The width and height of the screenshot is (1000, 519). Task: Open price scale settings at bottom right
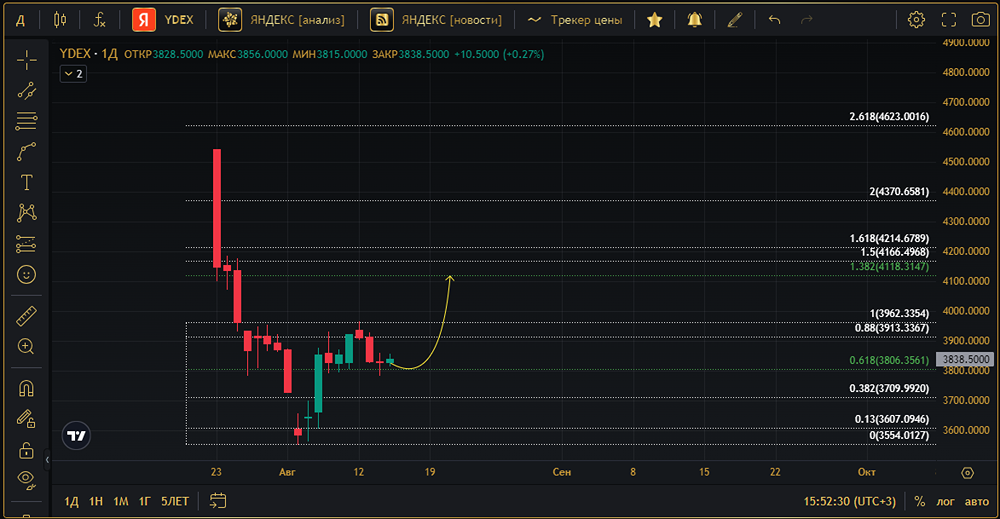pos(967,472)
